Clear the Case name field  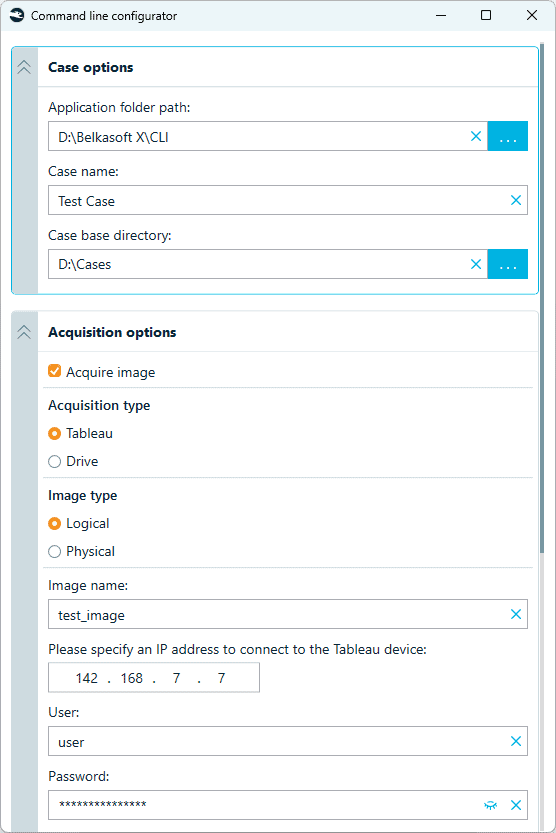(x=516, y=200)
